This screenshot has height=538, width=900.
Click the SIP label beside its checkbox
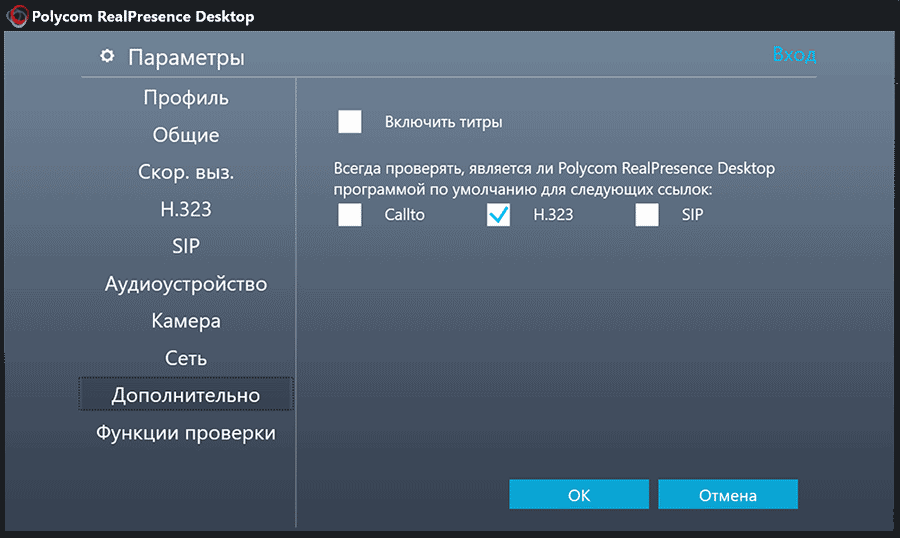tap(692, 215)
